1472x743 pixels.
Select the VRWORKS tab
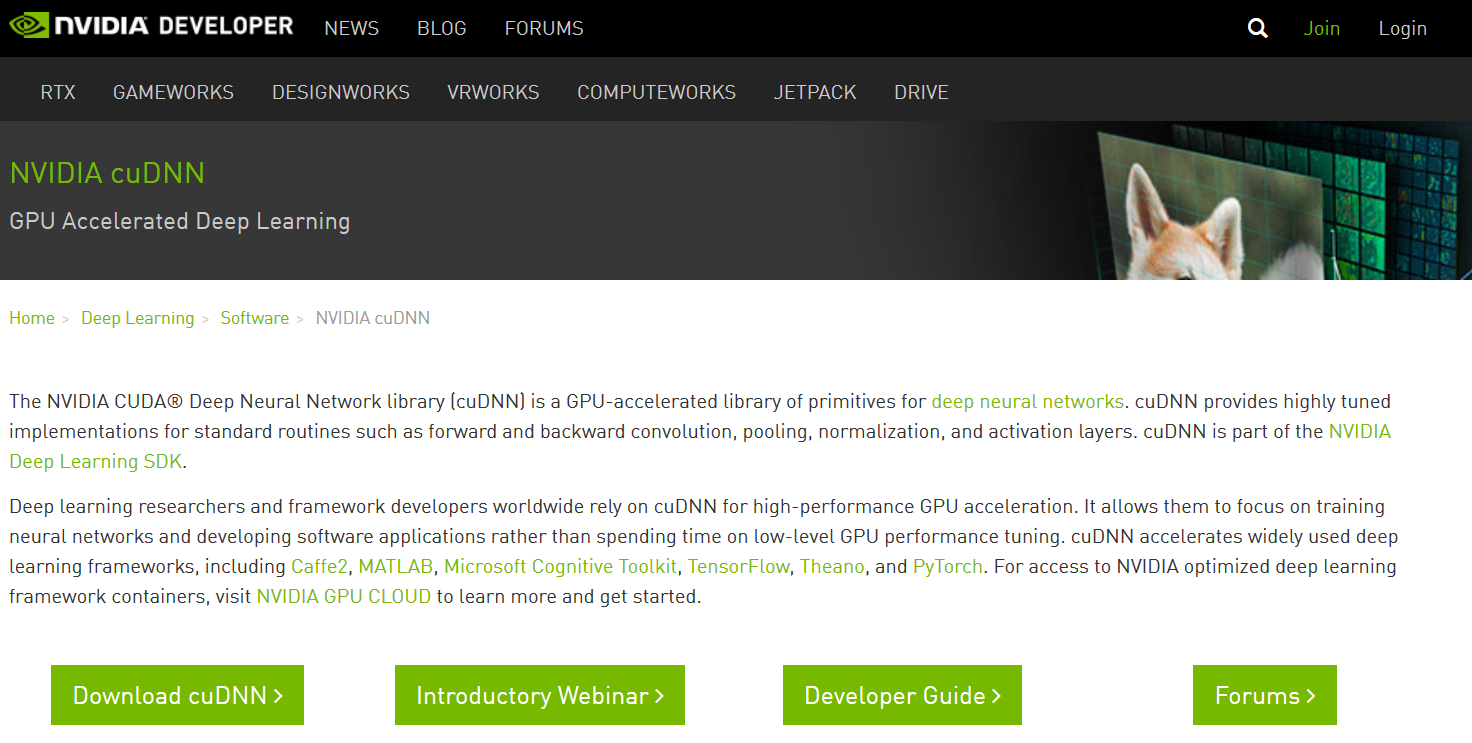(x=493, y=91)
